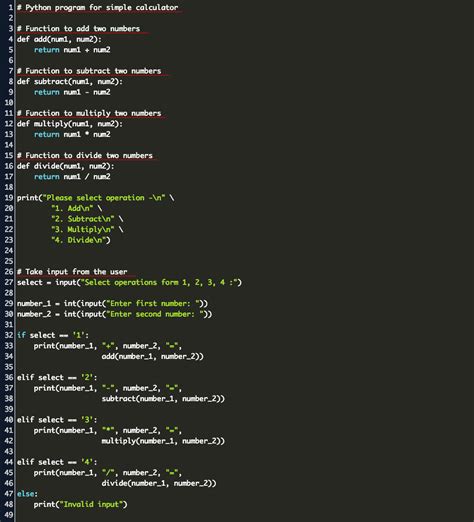Click line number 1 in gutter

coord(11,7)
